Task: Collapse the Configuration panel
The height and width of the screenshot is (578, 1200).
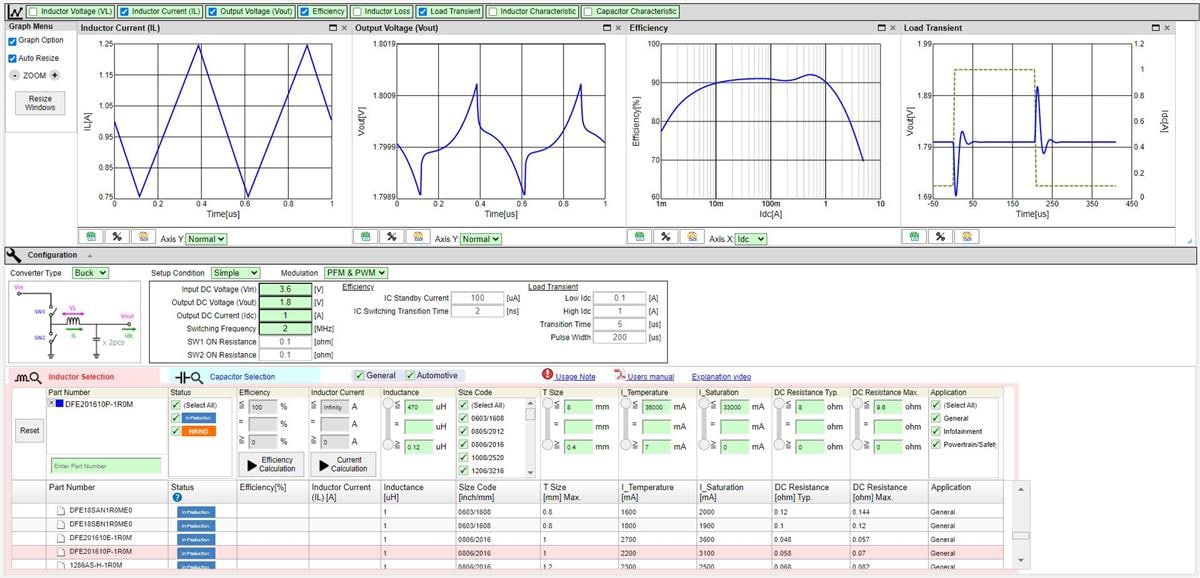Action: [x=89, y=255]
